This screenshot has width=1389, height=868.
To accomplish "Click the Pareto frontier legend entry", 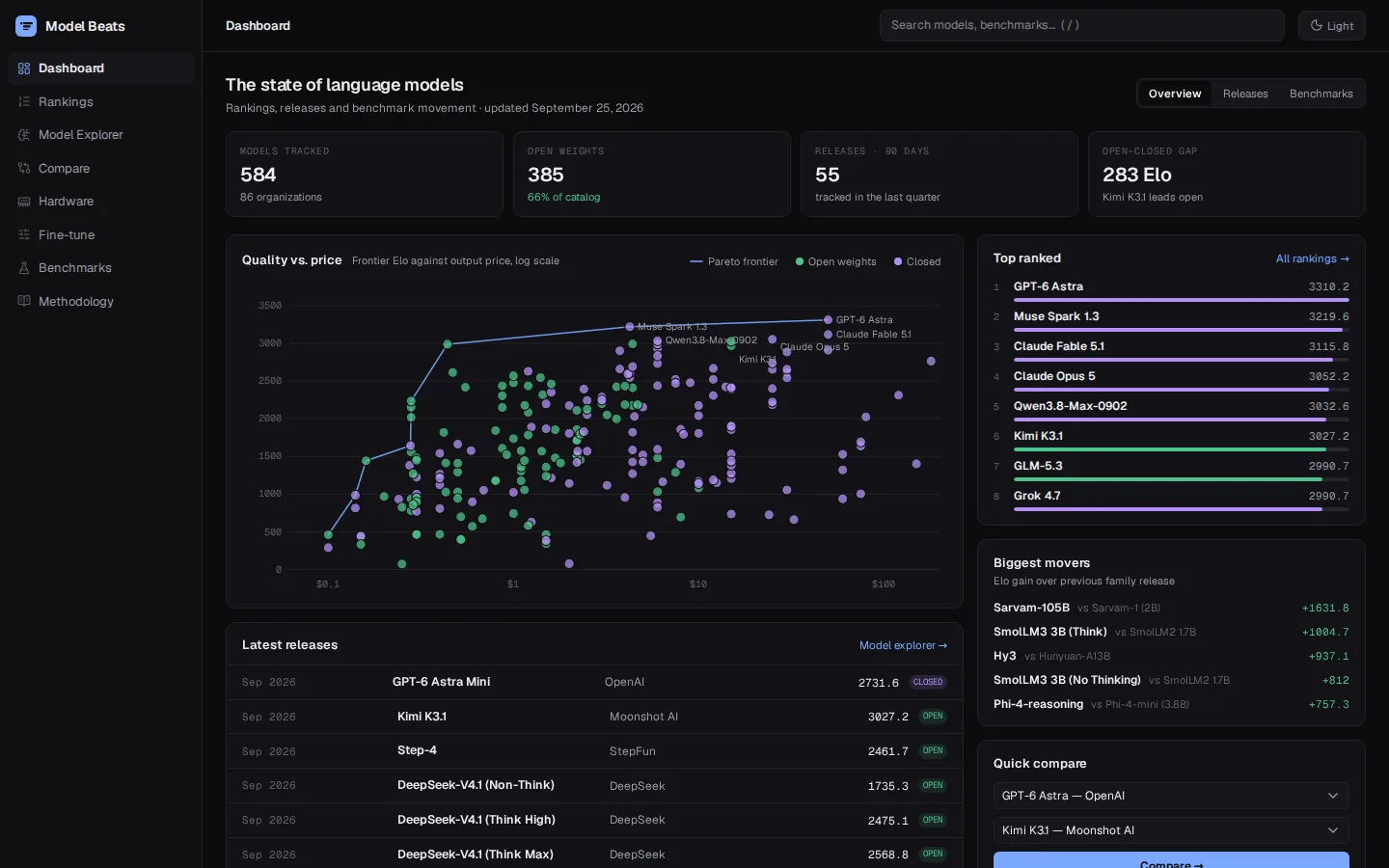I will pyautogui.click(x=734, y=261).
